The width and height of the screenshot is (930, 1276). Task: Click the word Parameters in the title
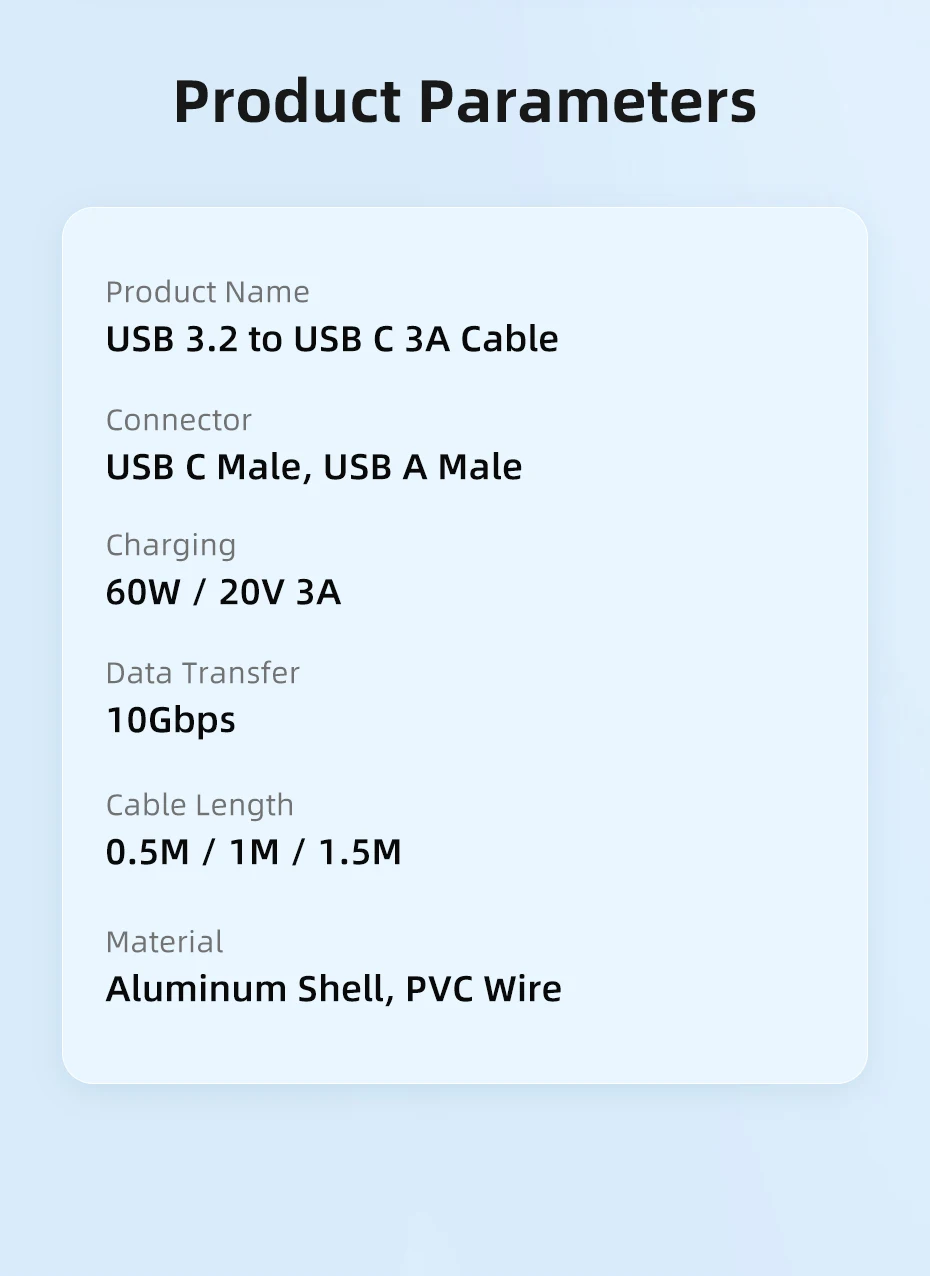point(587,101)
